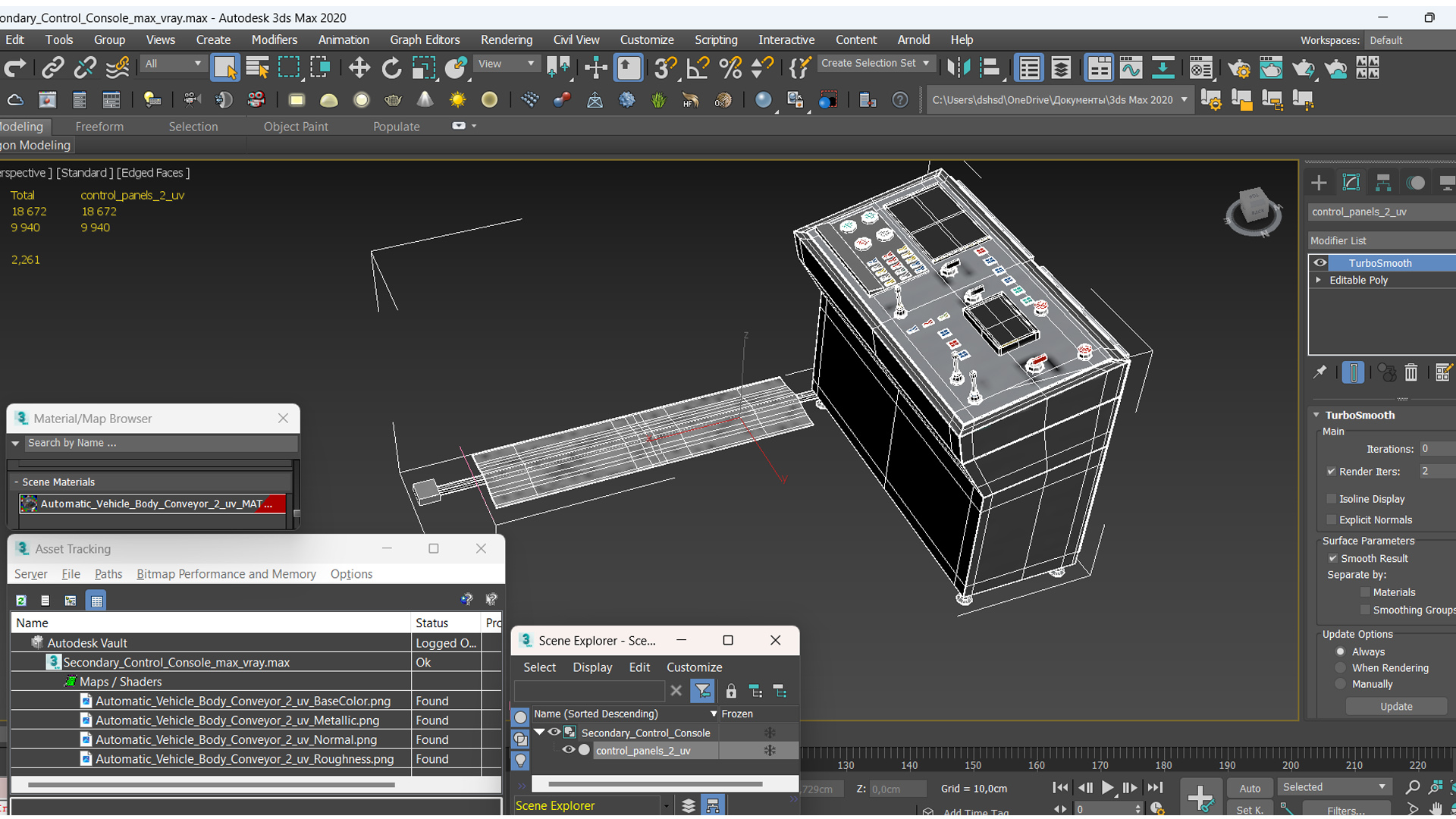Open the reference coordinate View dropdown
The image size is (1456, 819).
(x=506, y=64)
